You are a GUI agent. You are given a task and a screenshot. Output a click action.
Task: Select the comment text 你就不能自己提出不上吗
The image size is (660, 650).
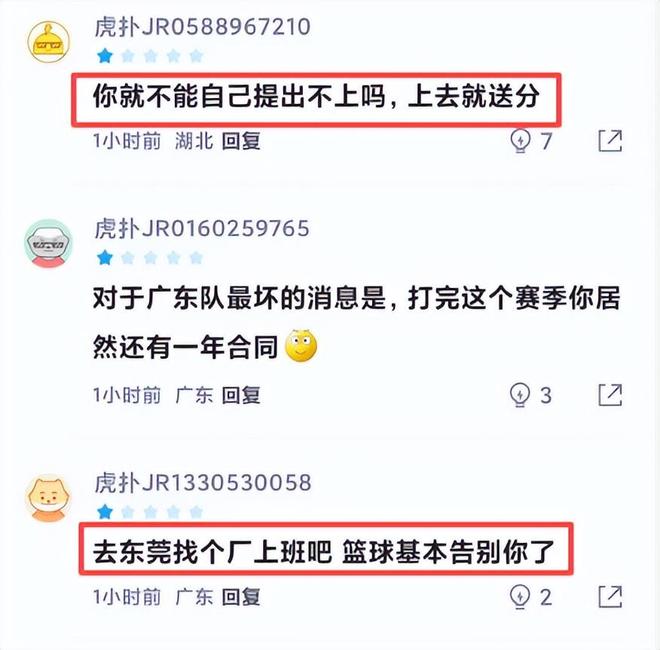(x=239, y=96)
